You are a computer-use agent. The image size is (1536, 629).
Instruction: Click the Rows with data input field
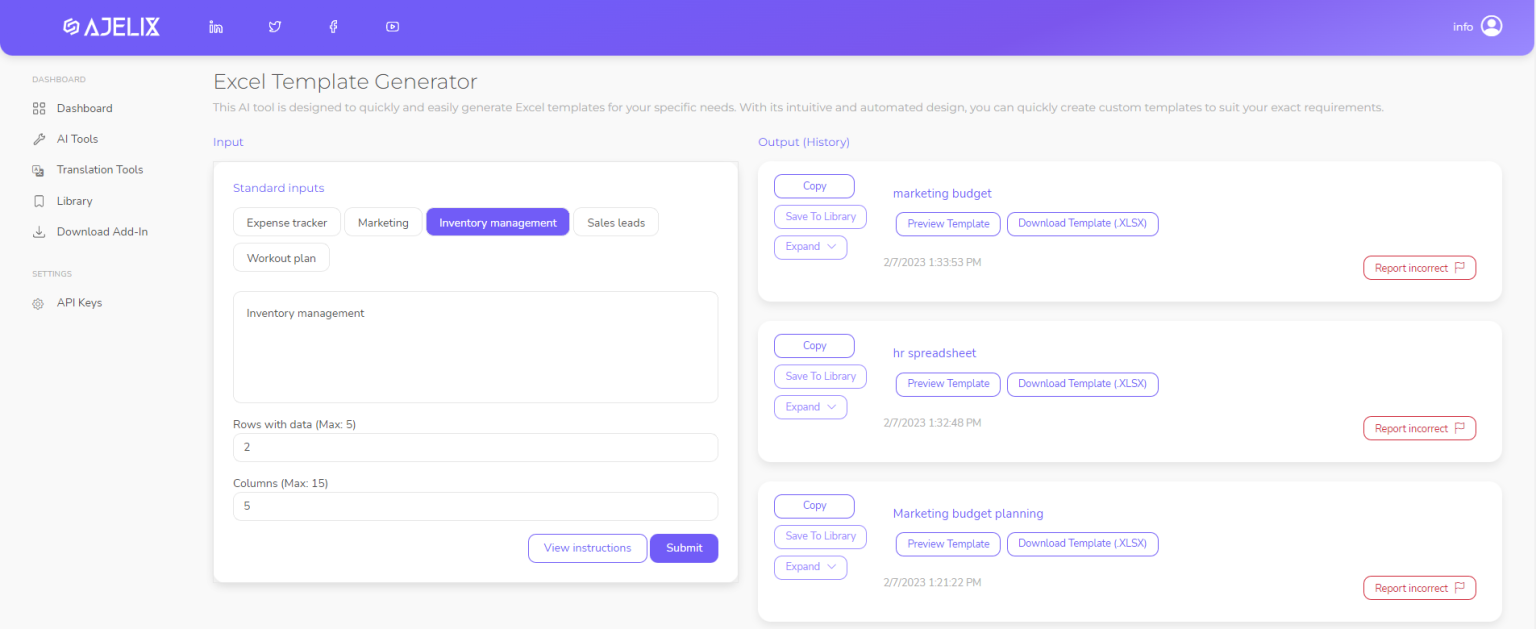pyautogui.click(x=475, y=447)
